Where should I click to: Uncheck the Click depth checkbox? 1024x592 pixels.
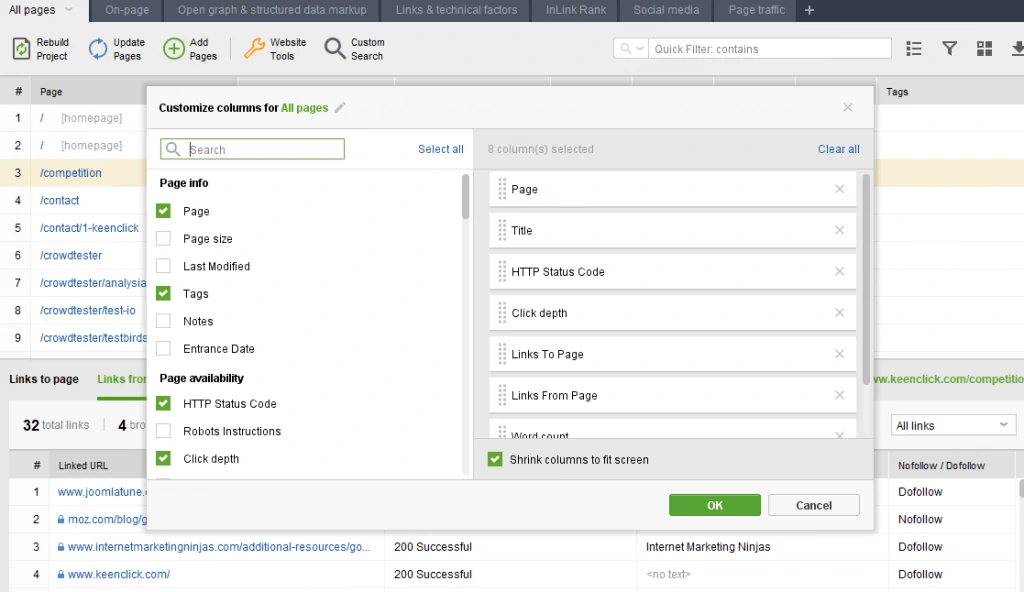[163, 458]
